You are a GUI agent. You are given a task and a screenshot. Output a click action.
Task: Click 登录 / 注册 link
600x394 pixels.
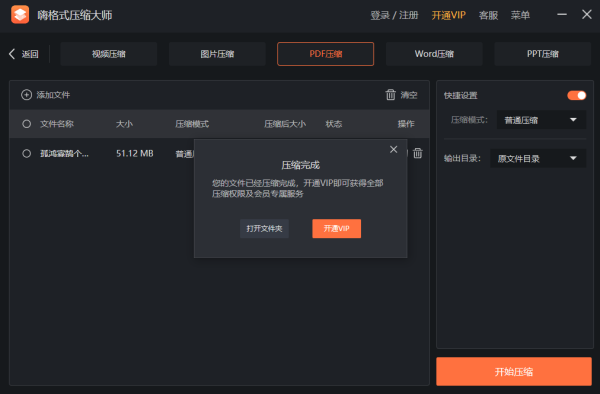pos(394,15)
